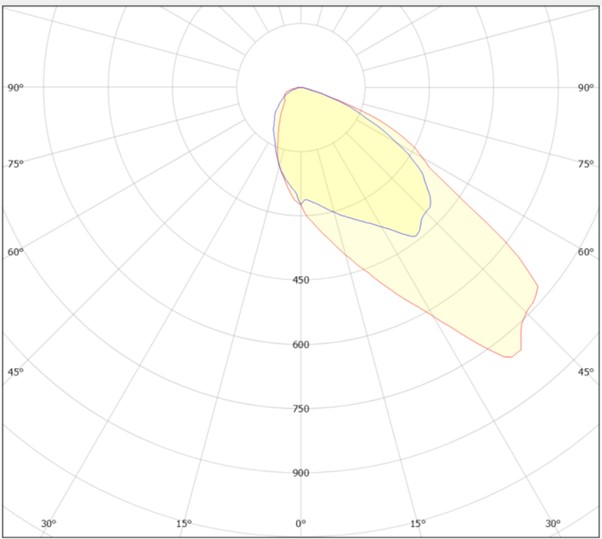
Task: Click the right 90° angle label
Action: [586, 88]
